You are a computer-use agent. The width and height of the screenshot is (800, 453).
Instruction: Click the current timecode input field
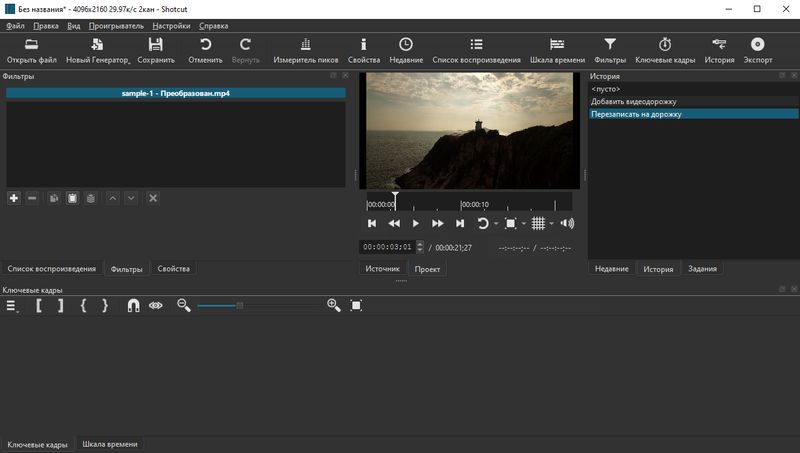387,247
